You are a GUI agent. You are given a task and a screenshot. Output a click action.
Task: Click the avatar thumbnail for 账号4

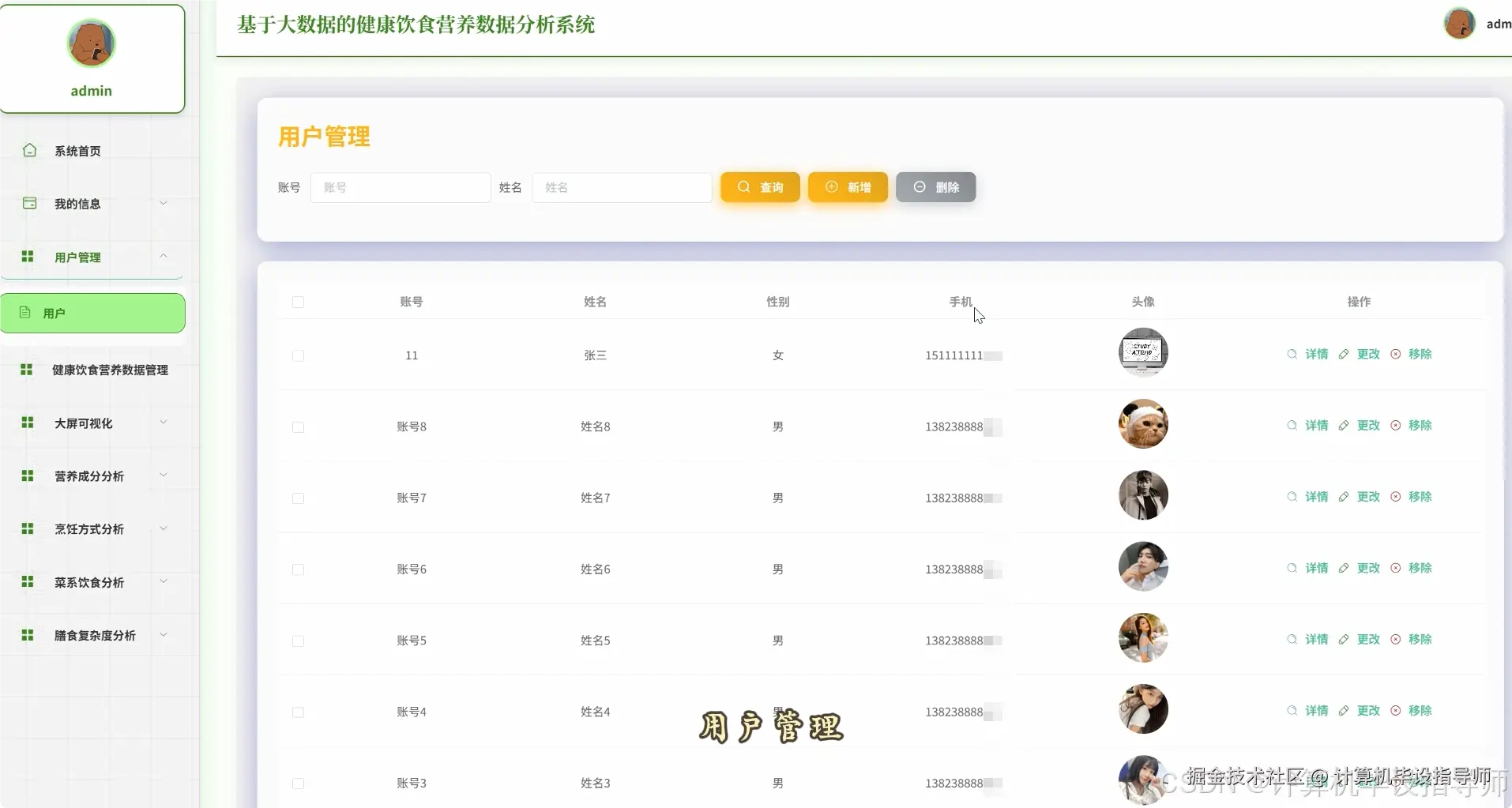coord(1143,708)
